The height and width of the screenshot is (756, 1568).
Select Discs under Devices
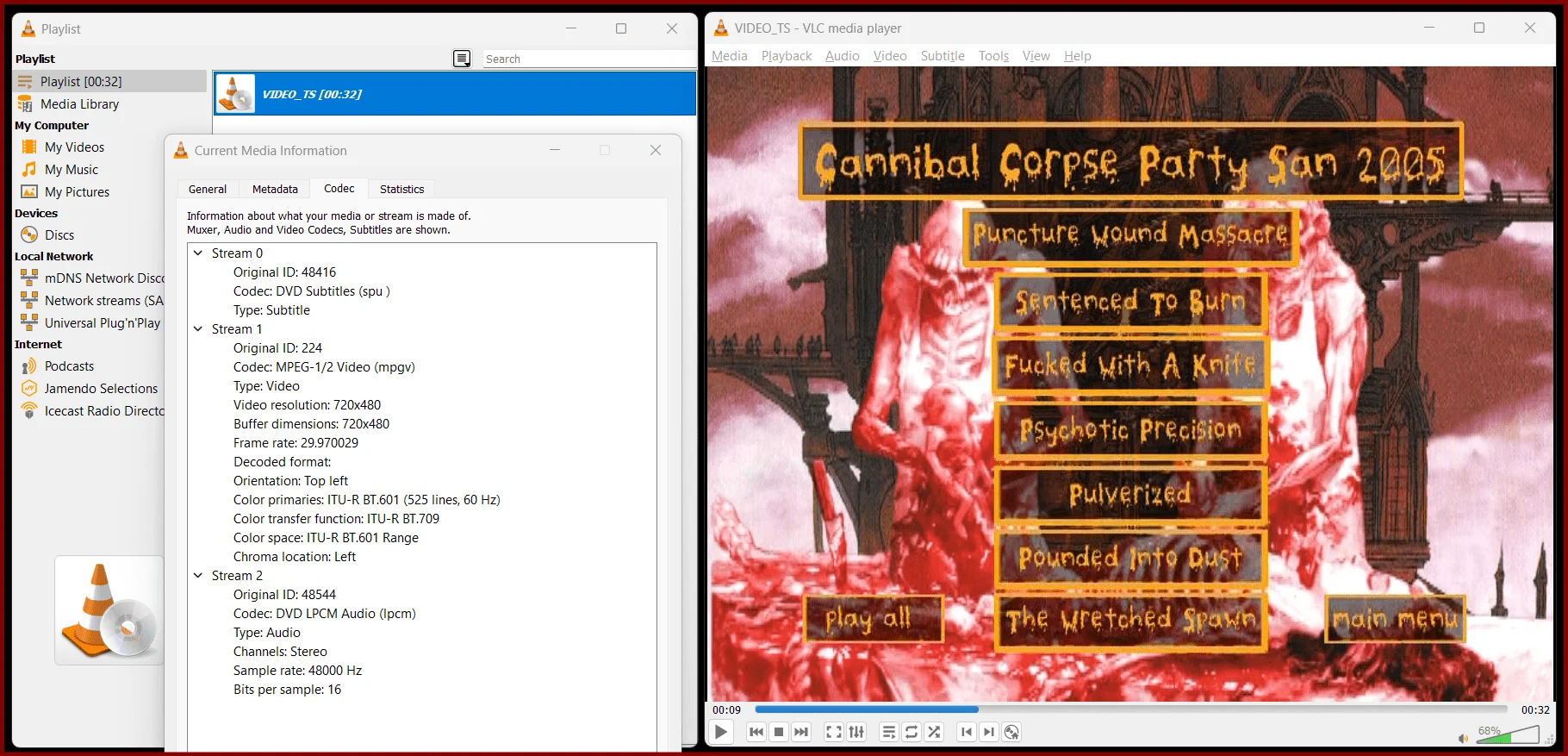[x=59, y=235]
